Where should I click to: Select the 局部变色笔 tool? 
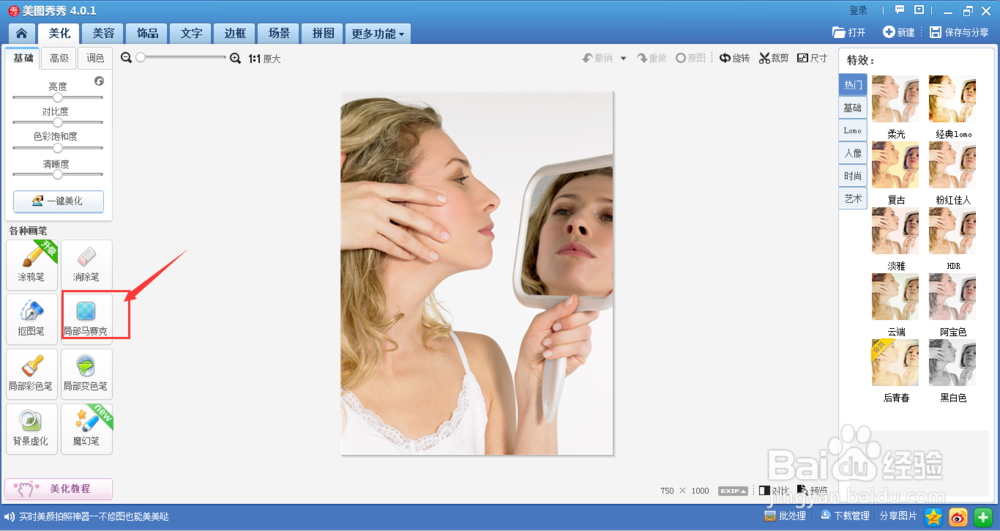pyautogui.click(x=86, y=374)
